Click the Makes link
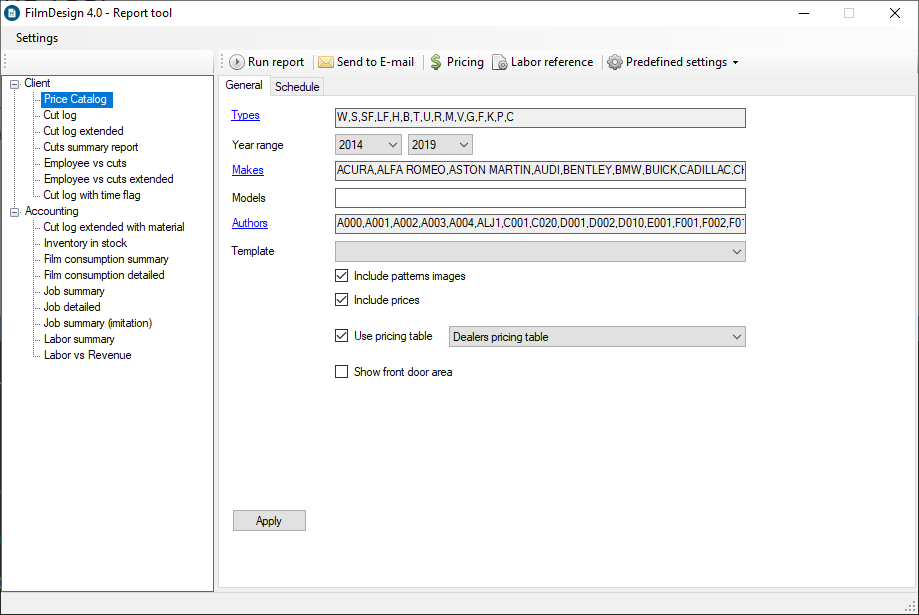 tap(248, 170)
